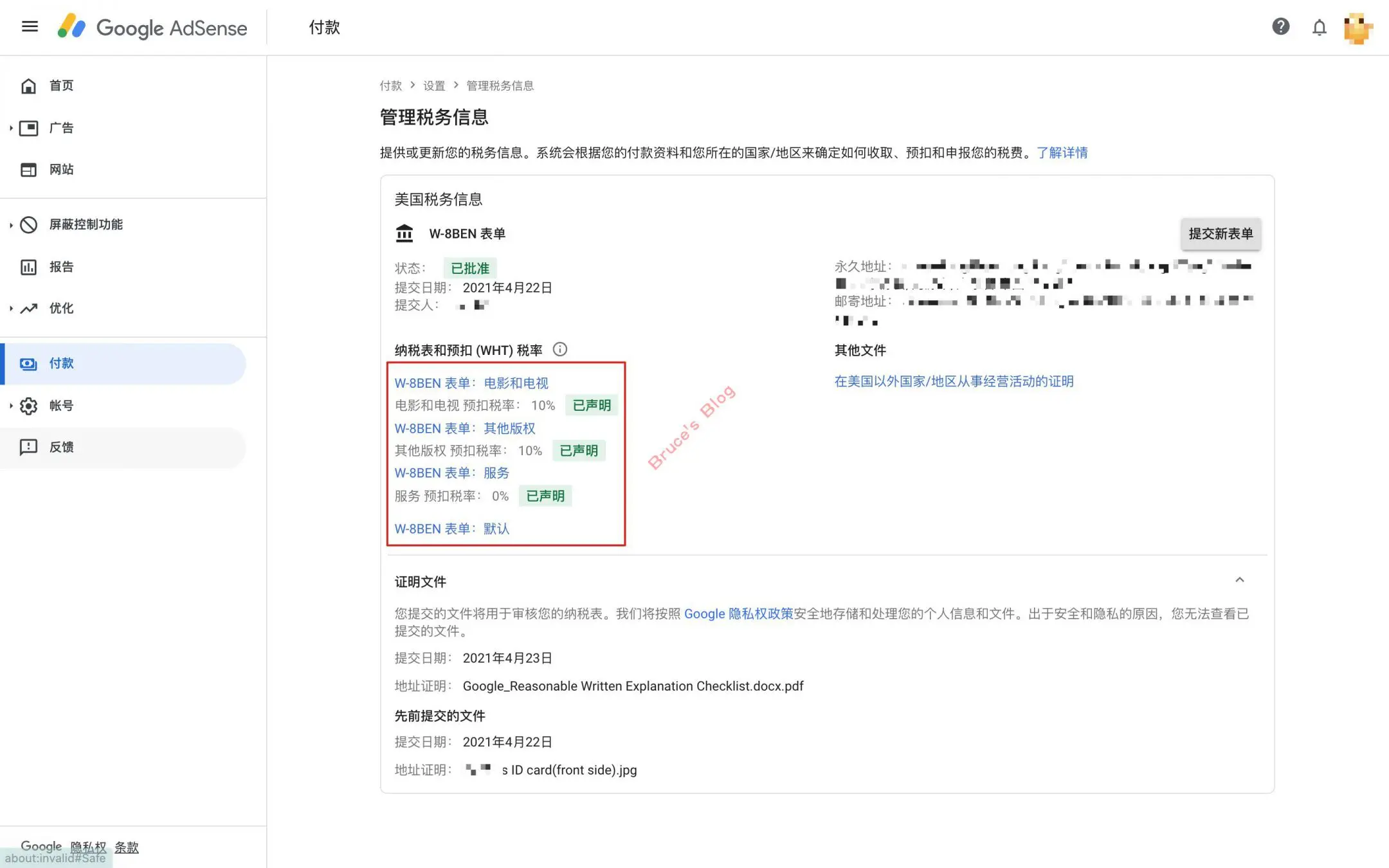Expand the 屏蔽控制功能 submenu arrow
Screen dimensions: 1389x868
[x=11, y=224]
